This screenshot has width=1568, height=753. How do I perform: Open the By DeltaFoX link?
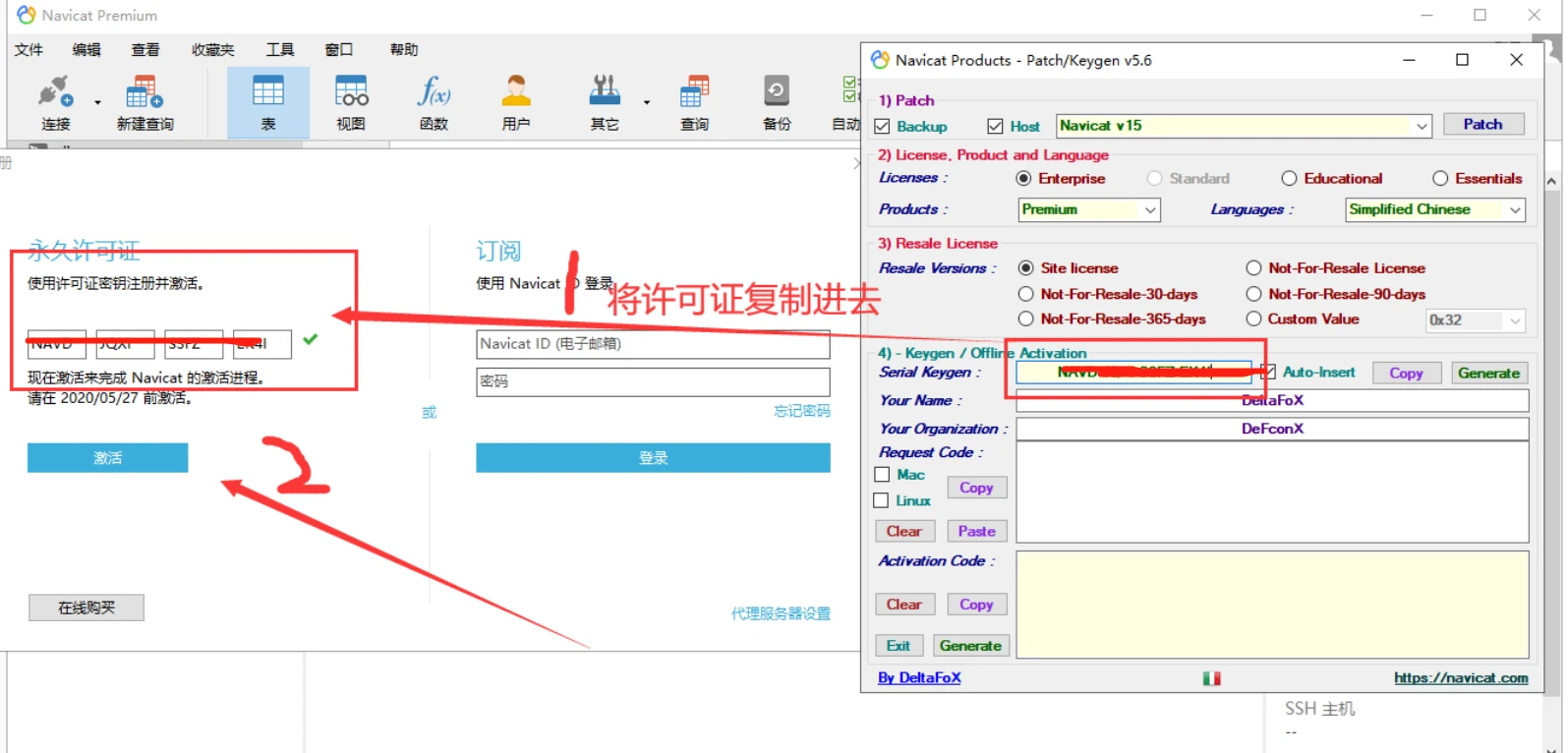(x=919, y=677)
